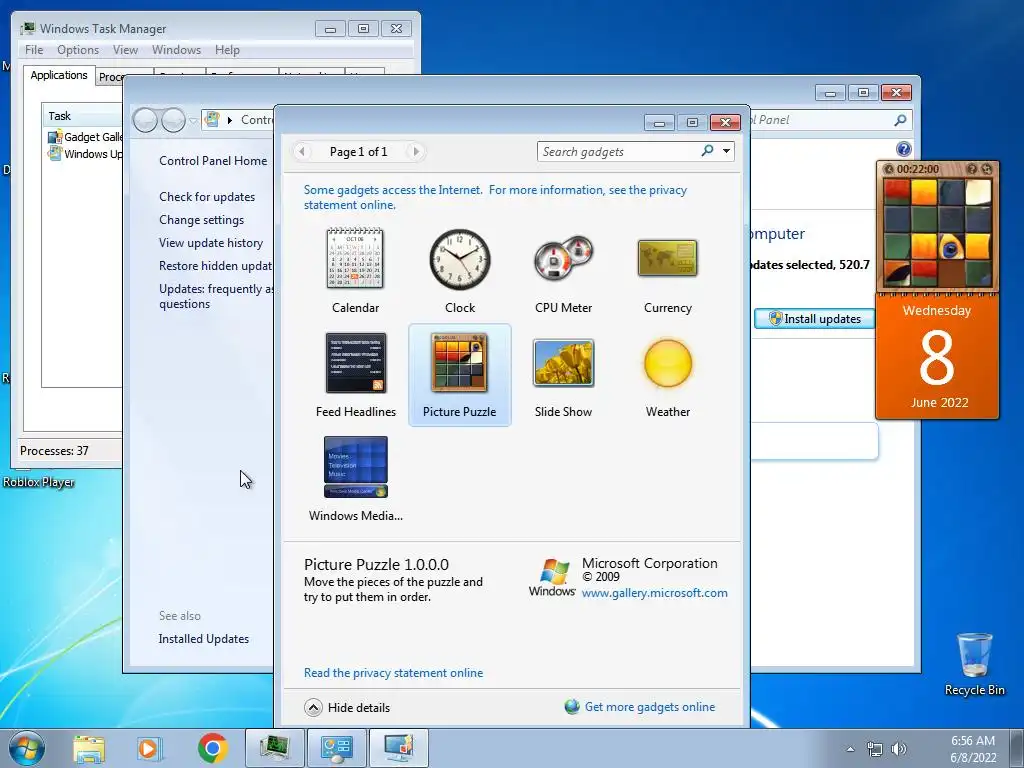Open recent pages dropdown in Control Panel

pos(193,121)
